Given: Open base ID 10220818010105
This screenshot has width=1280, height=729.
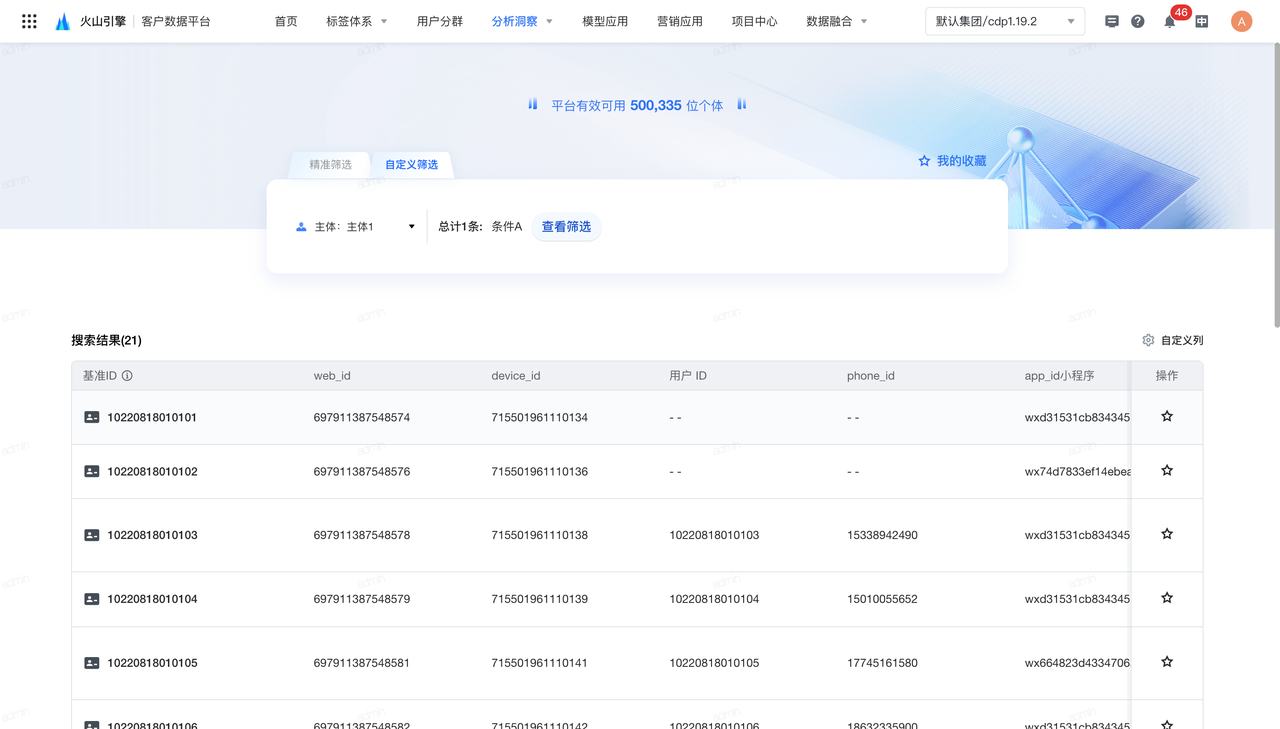Looking at the screenshot, I should pos(152,663).
